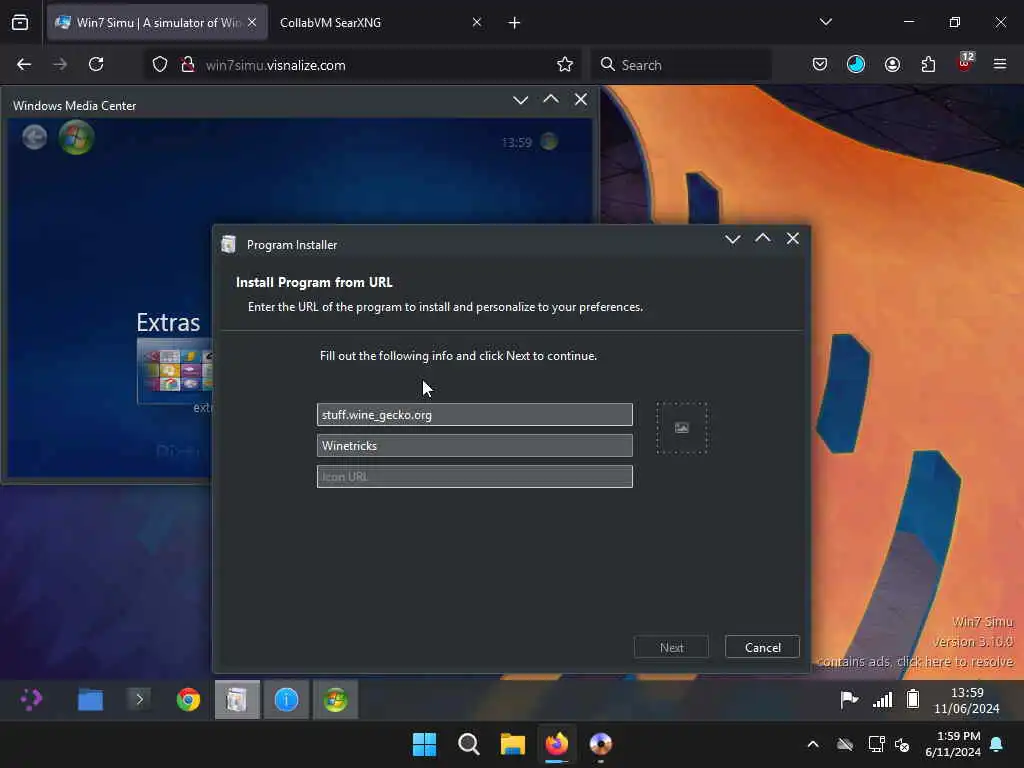Expand the list all tabs chevron
Viewport: 1024px width, 768px height.
[825, 22]
